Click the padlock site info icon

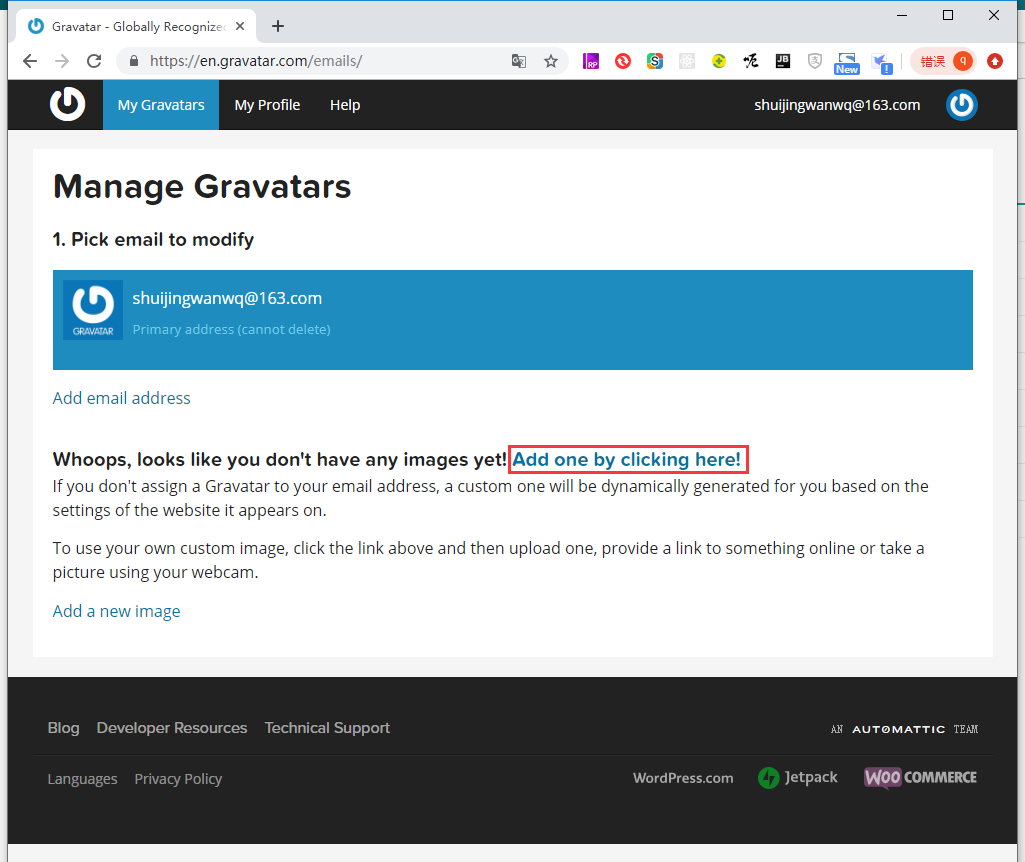[134, 61]
